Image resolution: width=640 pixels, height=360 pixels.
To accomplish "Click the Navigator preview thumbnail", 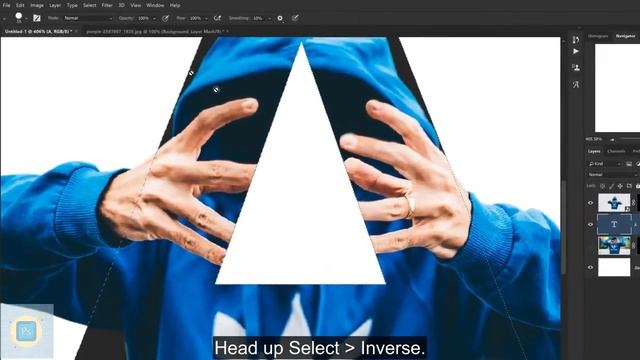I will click(x=617, y=88).
